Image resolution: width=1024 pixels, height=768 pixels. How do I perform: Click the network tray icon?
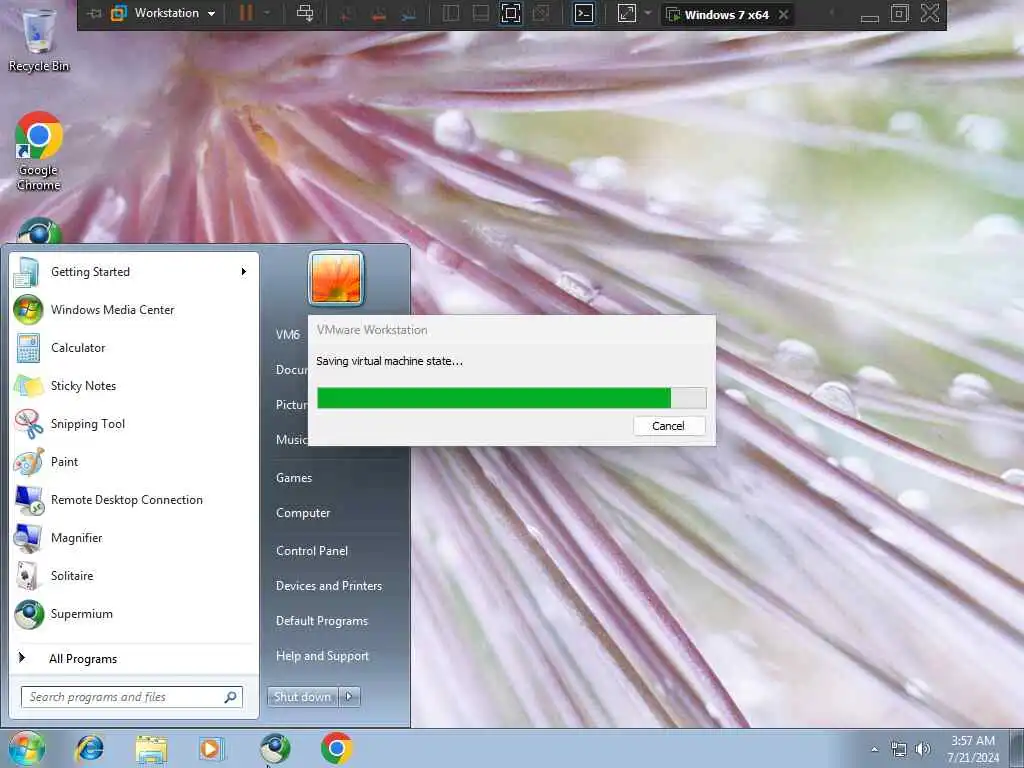[x=899, y=750]
